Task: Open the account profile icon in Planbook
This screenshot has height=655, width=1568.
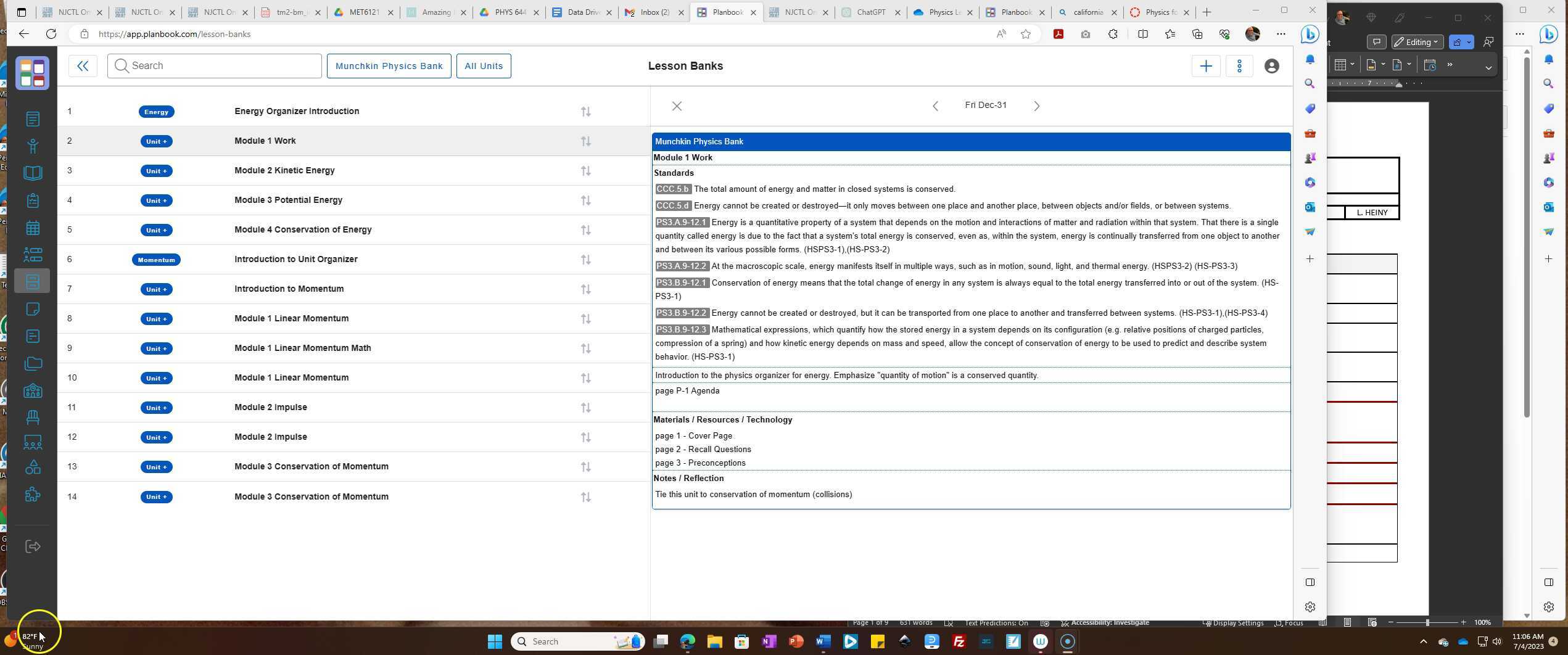Action: (1271, 66)
